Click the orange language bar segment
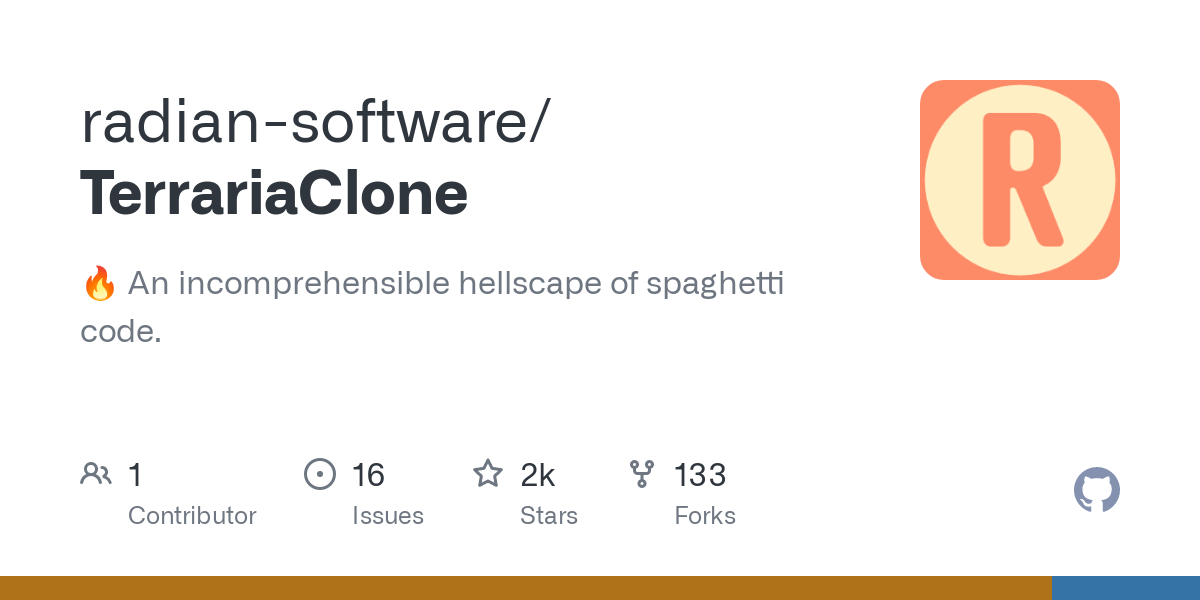This screenshot has width=1200, height=600. (525, 588)
